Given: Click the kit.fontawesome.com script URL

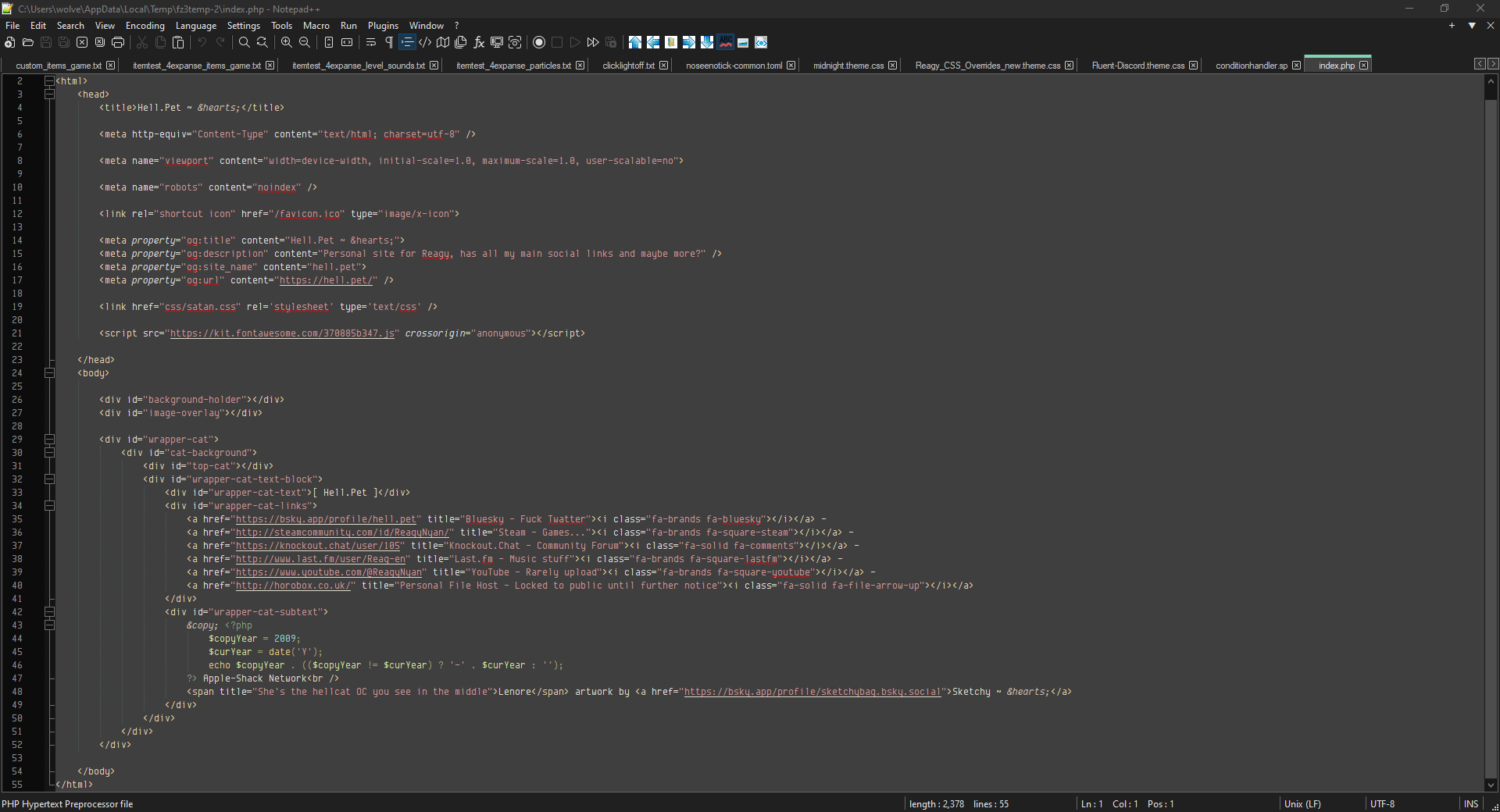Looking at the screenshot, I should pyautogui.click(x=282, y=333).
